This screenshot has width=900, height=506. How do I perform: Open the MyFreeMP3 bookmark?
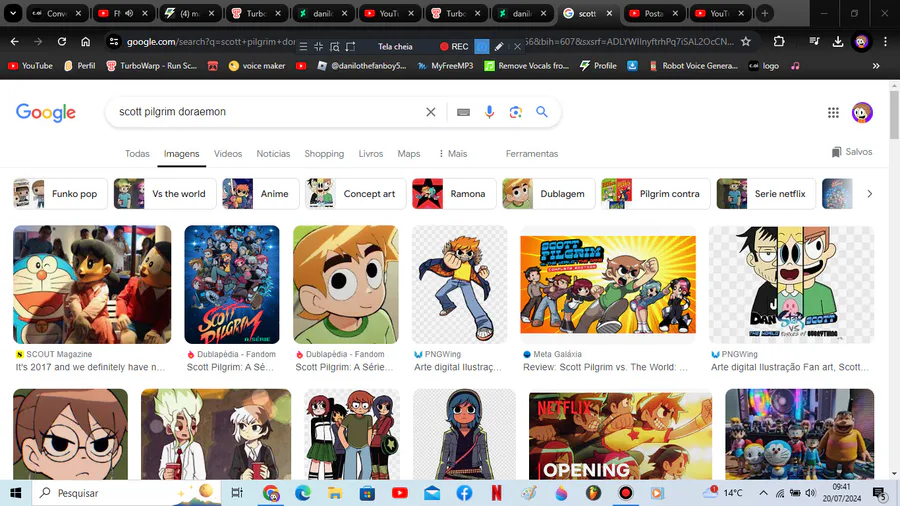click(445, 66)
